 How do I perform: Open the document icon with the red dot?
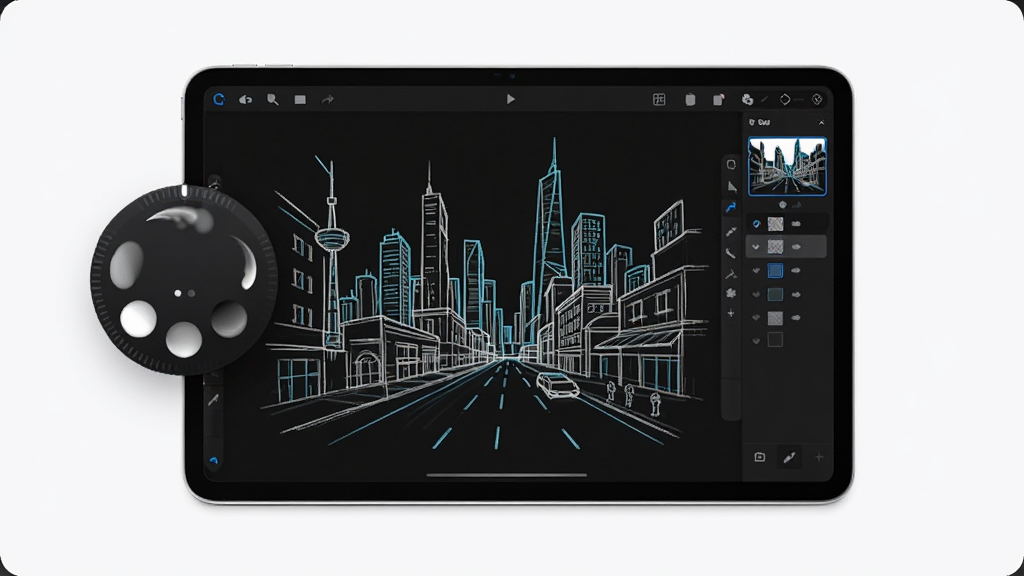tap(718, 99)
